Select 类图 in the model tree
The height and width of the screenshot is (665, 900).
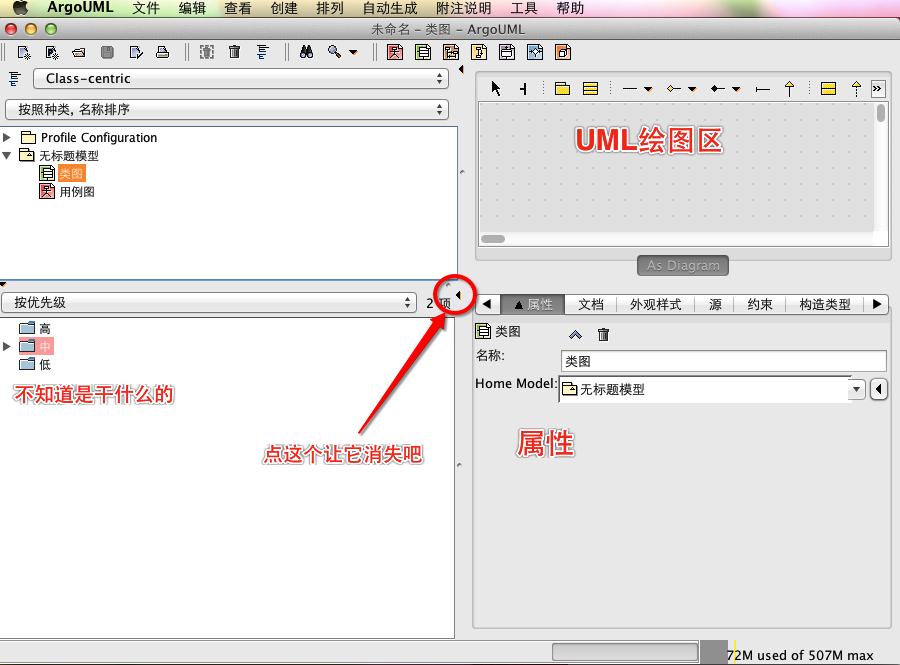click(71, 173)
